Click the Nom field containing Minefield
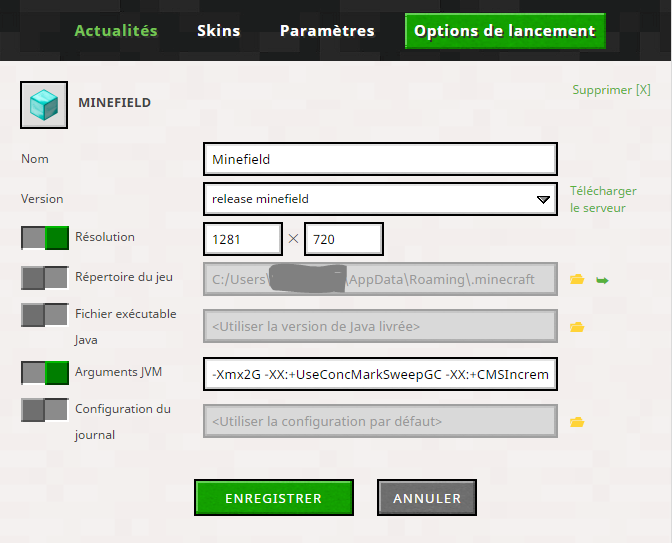This screenshot has height=543, width=672. coord(380,159)
